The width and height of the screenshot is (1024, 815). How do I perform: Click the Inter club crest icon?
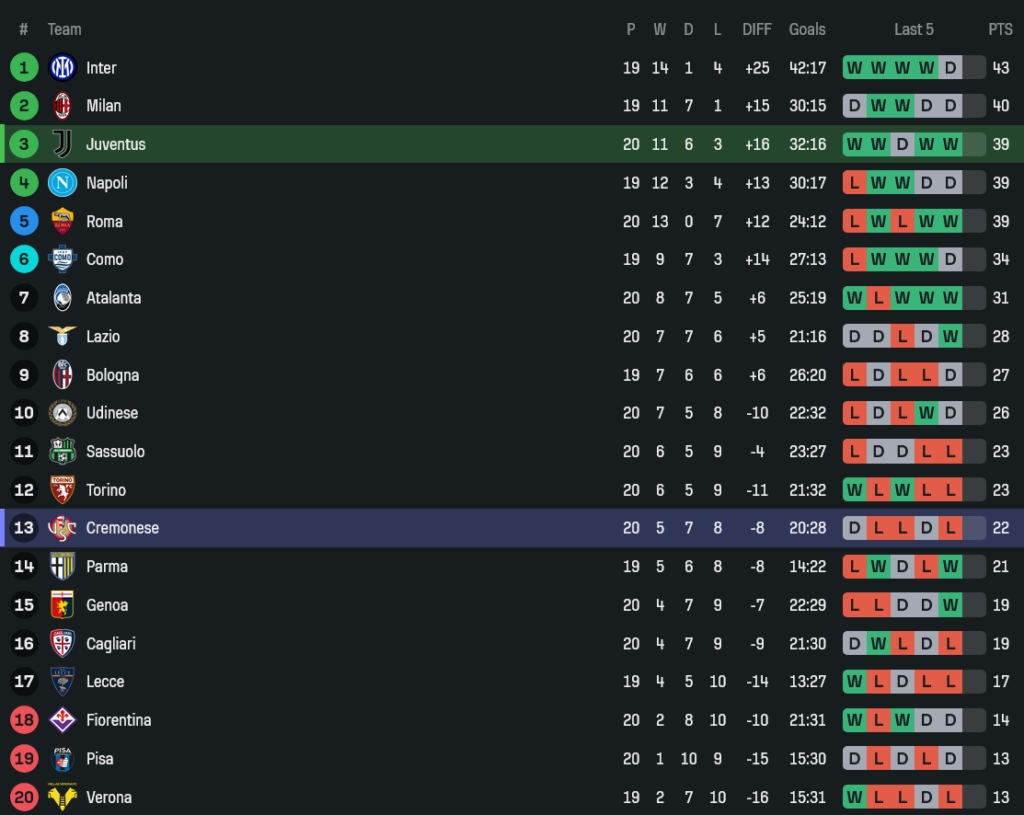[x=63, y=68]
